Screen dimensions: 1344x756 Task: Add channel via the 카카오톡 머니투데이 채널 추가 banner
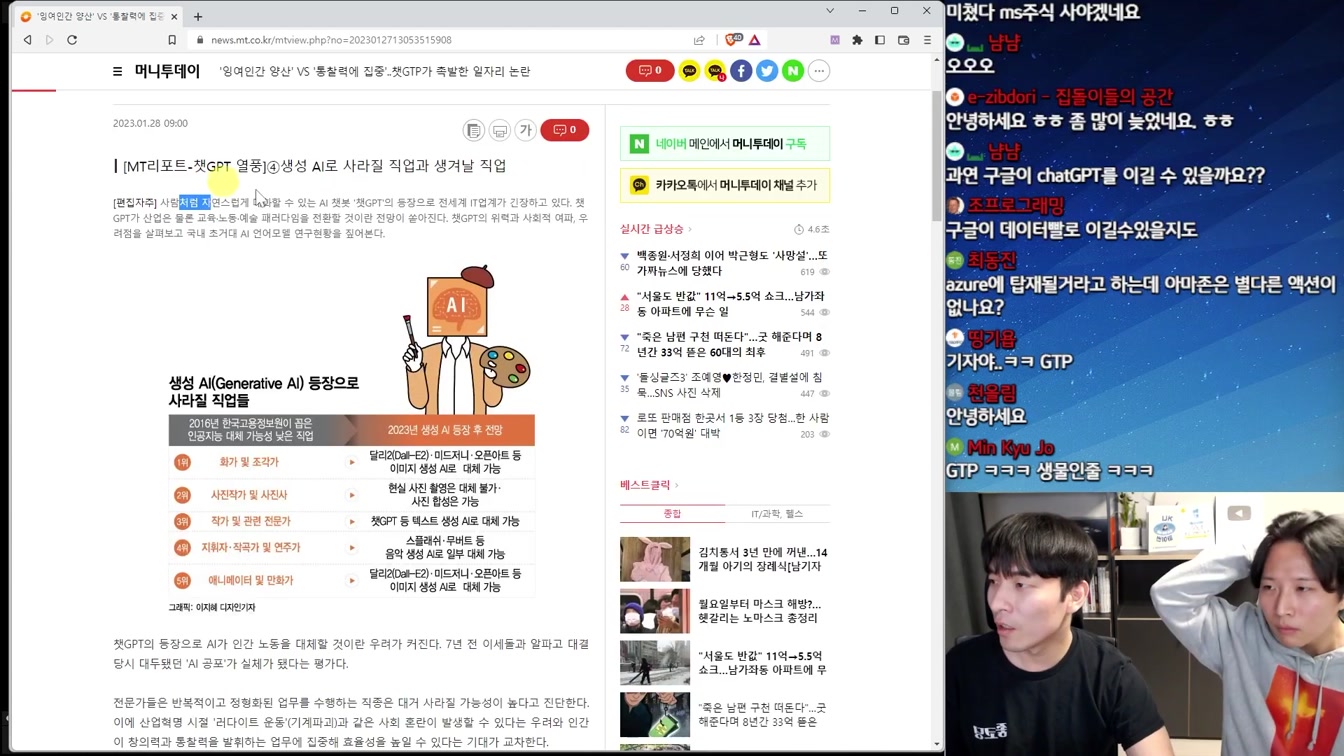pos(725,185)
